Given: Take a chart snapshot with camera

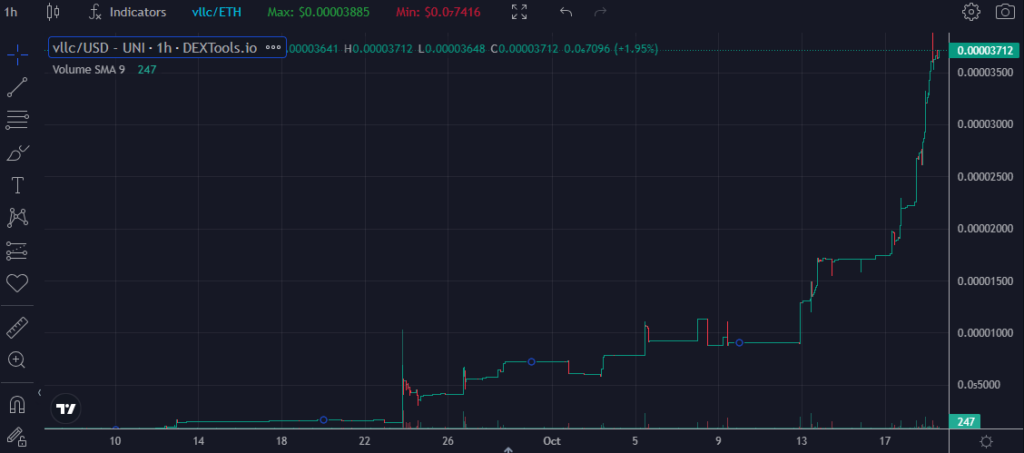Looking at the screenshot, I should [1005, 12].
